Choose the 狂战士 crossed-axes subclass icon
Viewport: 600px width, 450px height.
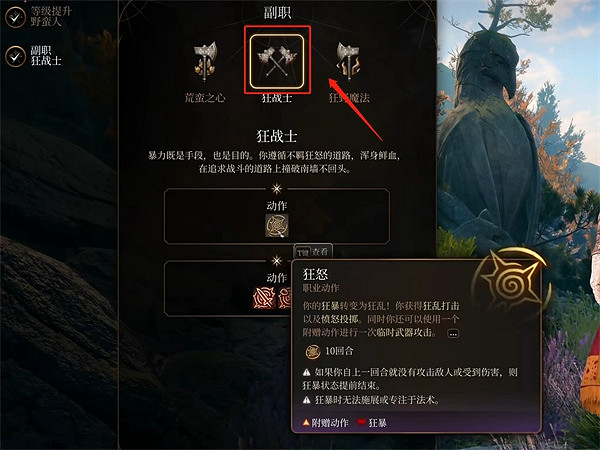pyautogui.click(x=277, y=61)
